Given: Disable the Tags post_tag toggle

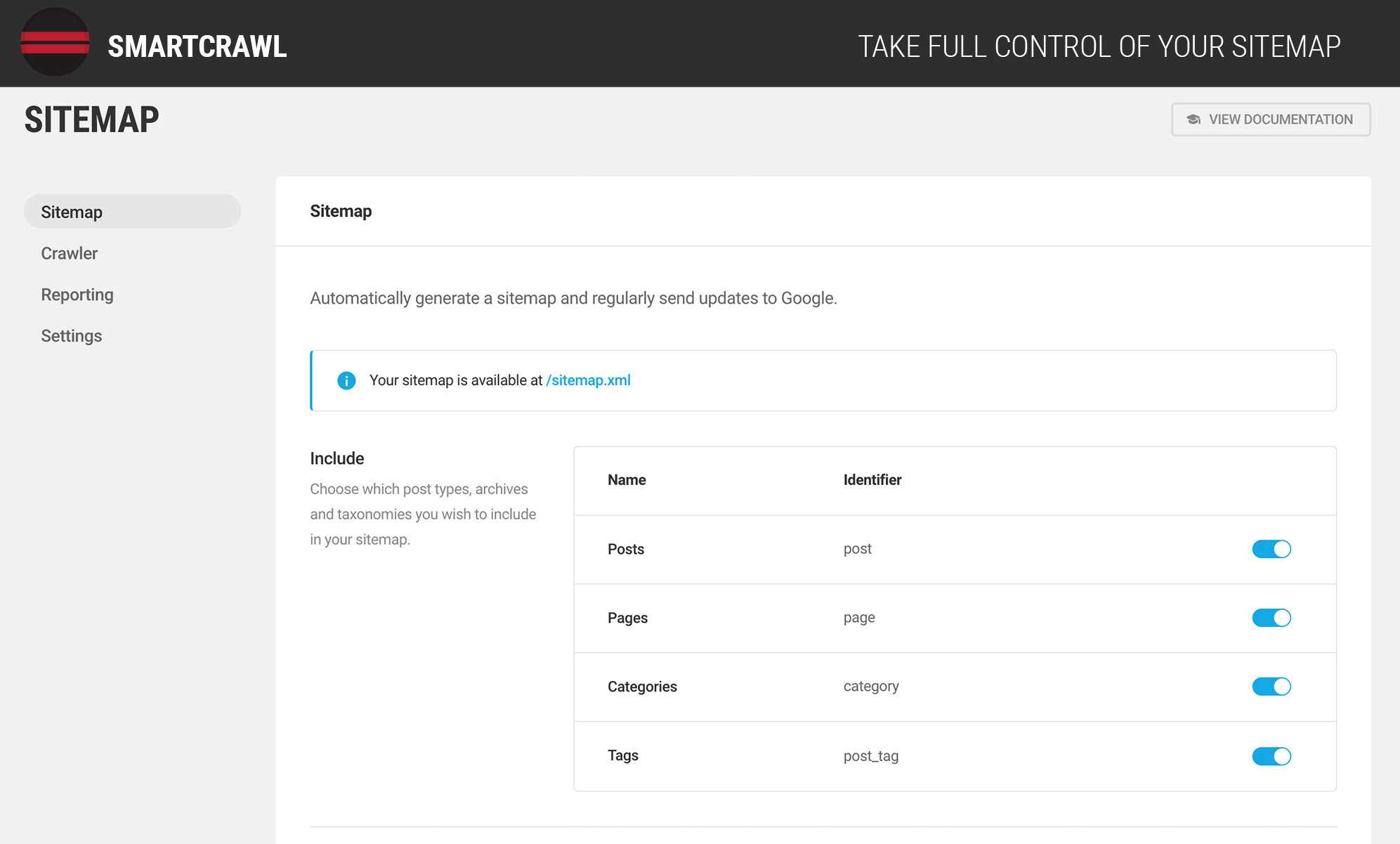Looking at the screenshot, I should [1271, 756].
